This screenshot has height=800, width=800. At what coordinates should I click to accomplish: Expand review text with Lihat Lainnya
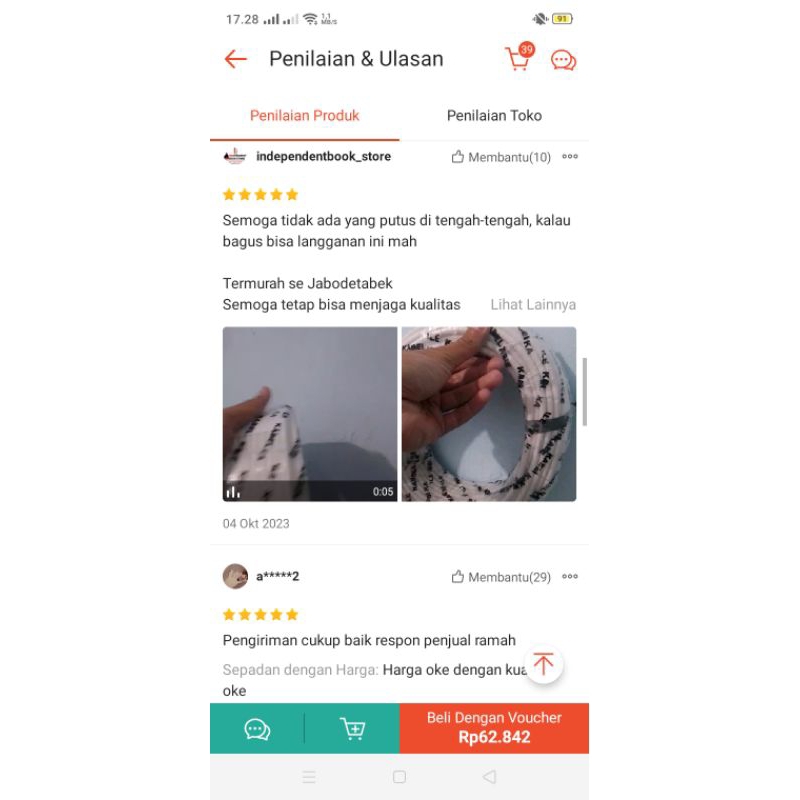click(533, 305)
